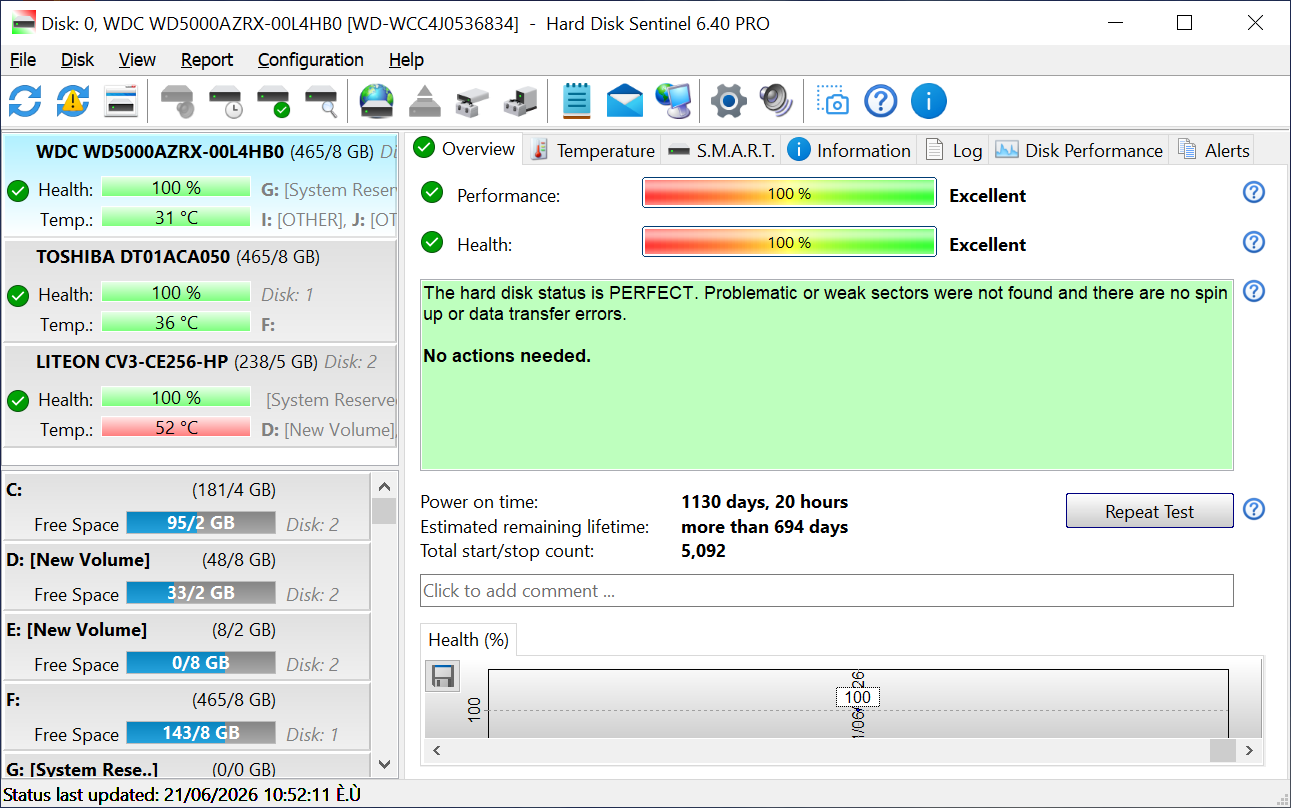Select the Health (%) graph tab
Viewport: 1291px width, 808px height.
pos(468,640)
